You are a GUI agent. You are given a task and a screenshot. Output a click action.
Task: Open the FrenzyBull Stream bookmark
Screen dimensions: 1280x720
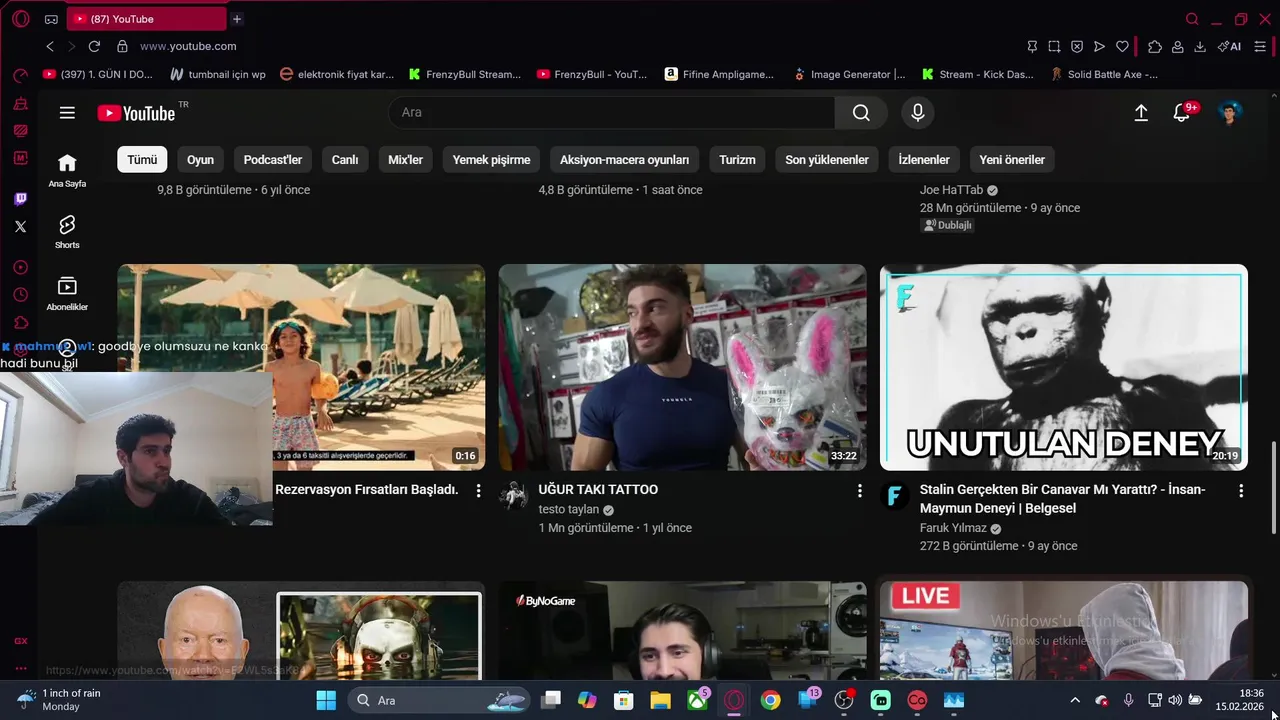[465, 74]
